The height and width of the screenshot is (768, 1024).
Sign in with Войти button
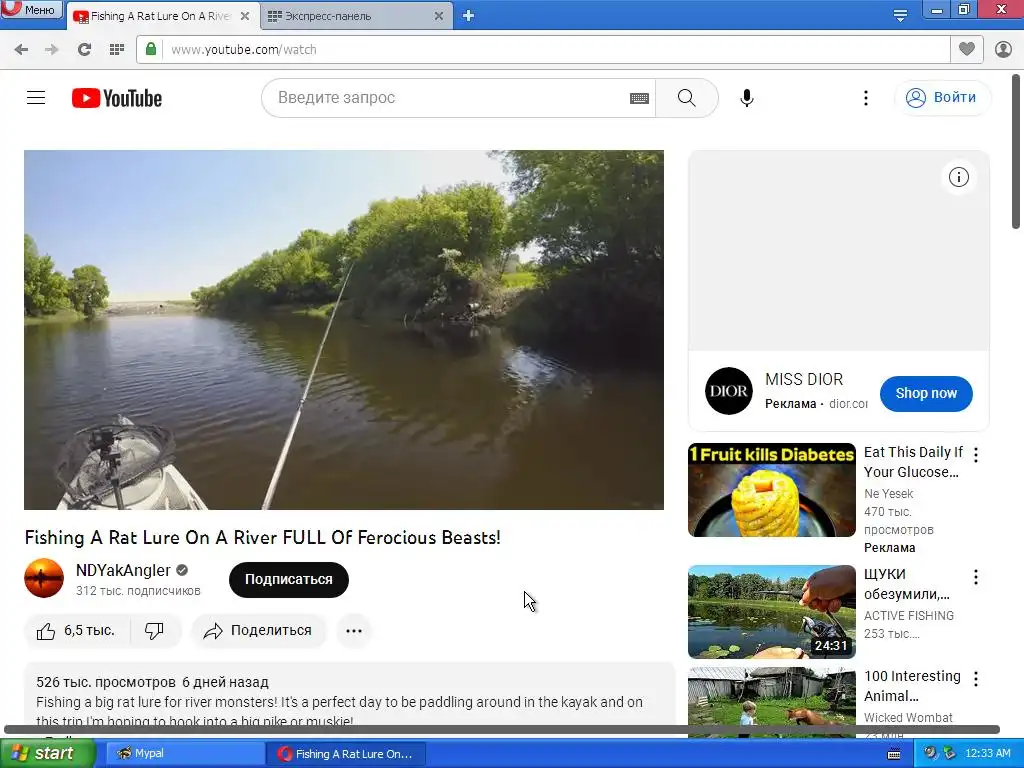942,98
